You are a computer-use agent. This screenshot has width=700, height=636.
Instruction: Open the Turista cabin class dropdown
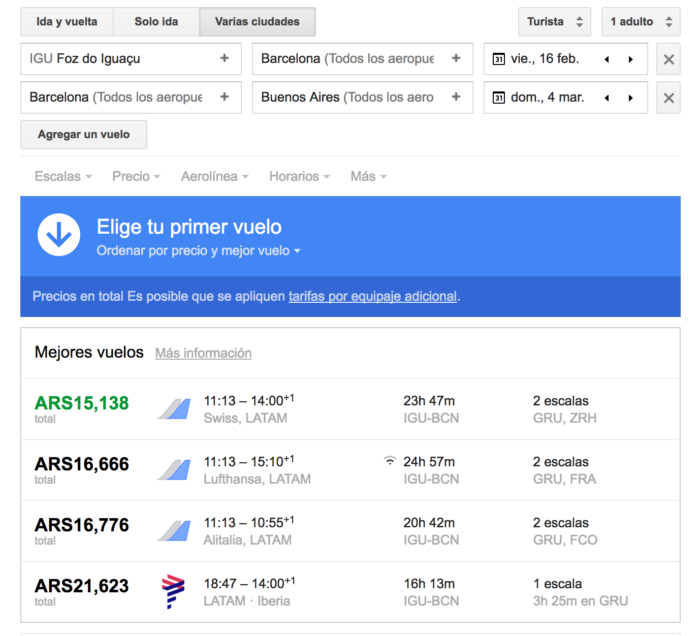555,21
